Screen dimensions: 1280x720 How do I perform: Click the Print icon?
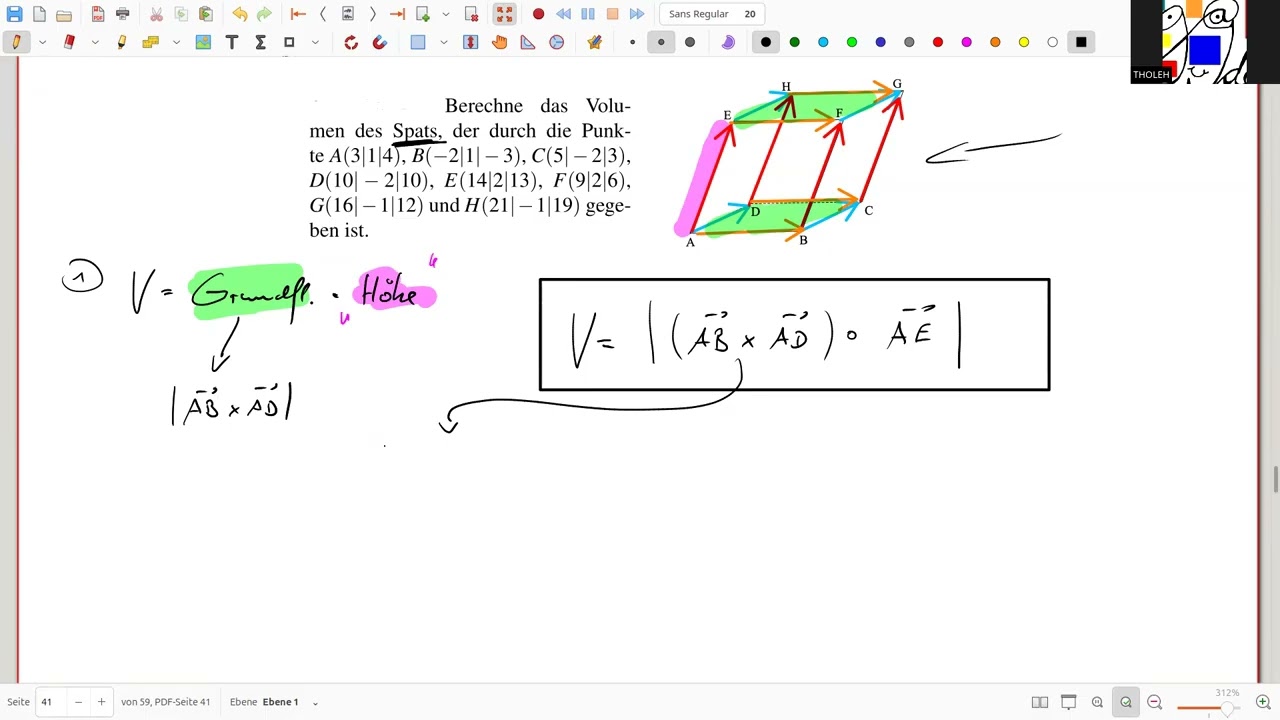tap(122, 14)
